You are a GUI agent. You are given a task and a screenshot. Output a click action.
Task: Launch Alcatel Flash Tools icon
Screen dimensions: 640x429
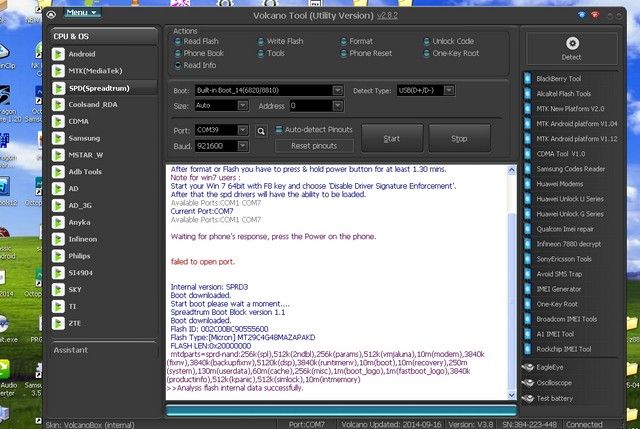click(528, 93)
